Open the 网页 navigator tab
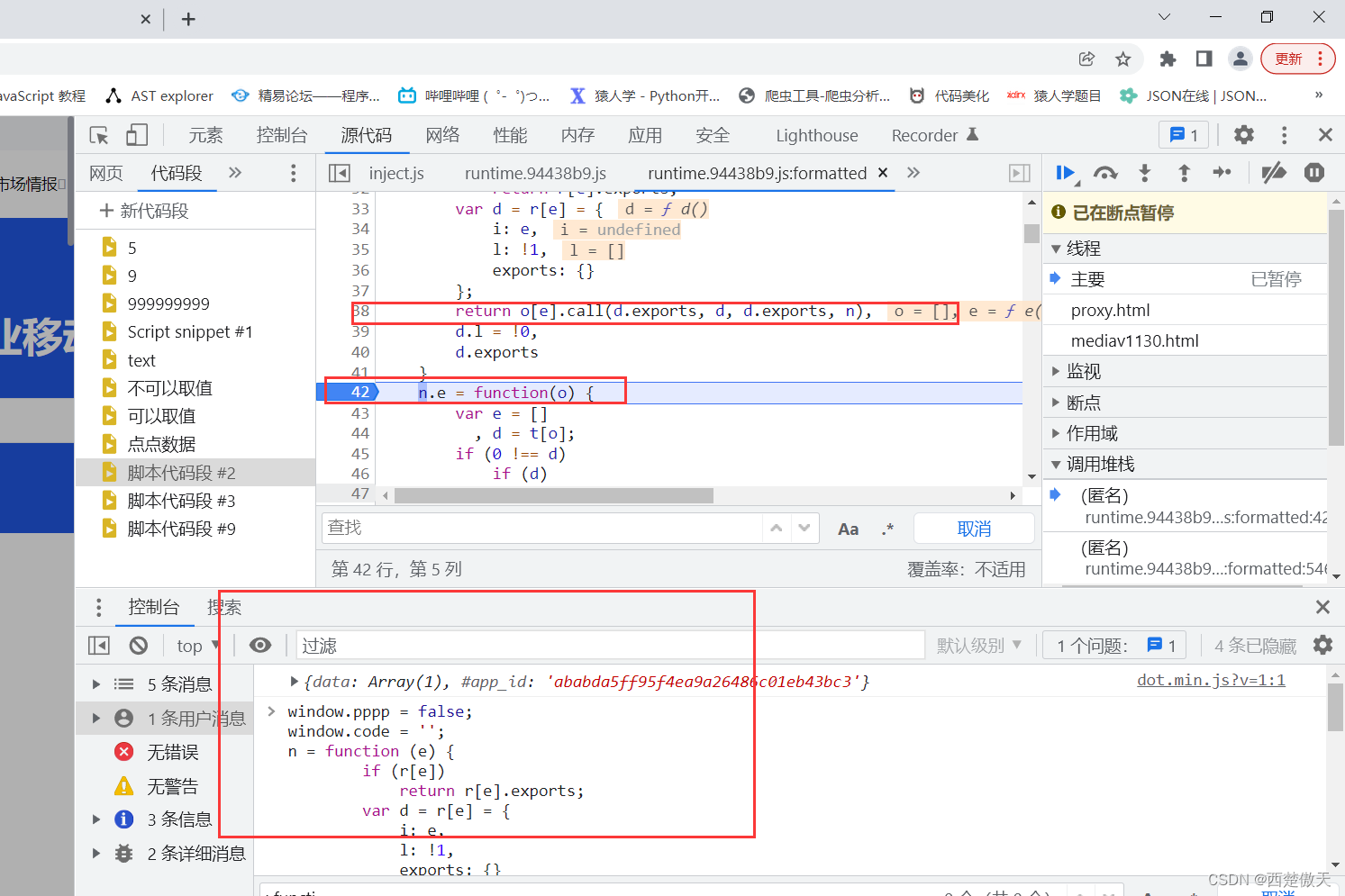 pyautogui.click(x=106, y=173)
